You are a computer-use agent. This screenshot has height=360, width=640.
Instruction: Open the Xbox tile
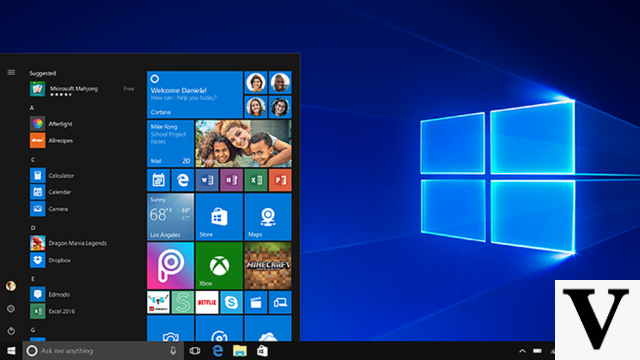pyautogui.click(x=219, y=266)
